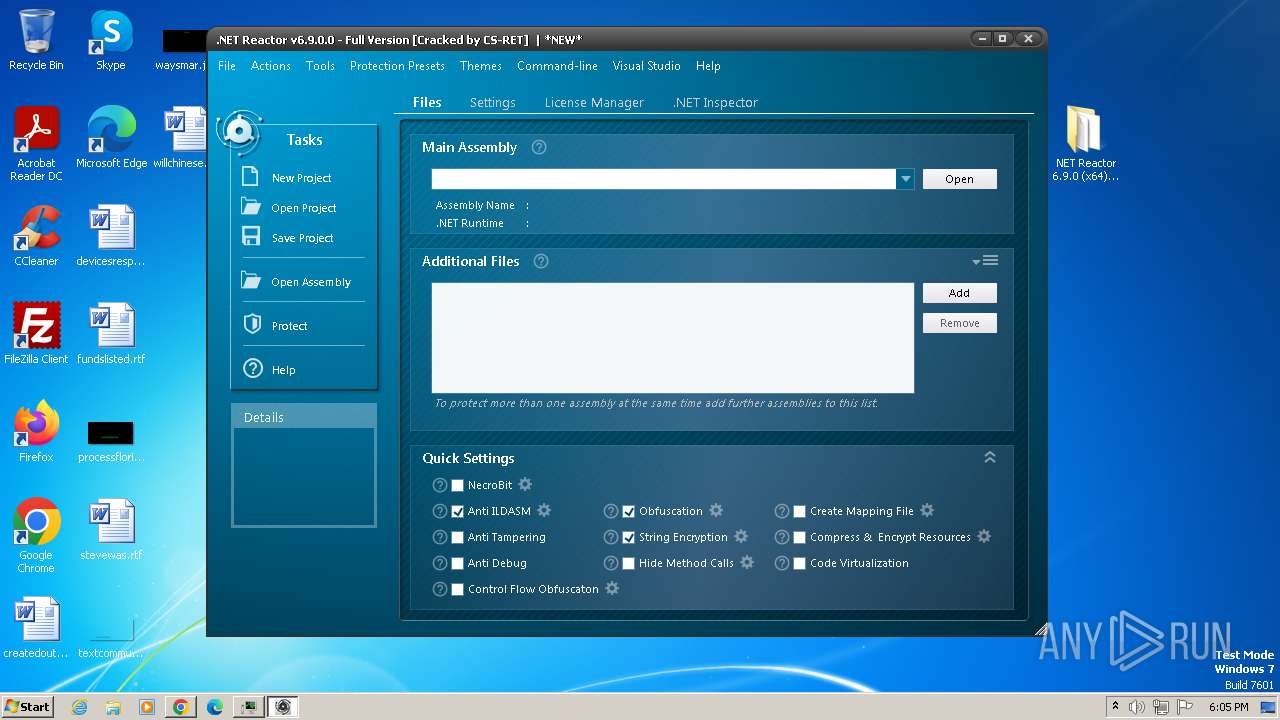Image resolution: width=1280 pixels, height=720 pixels.
Task: Open the Main Assembly help icon
Action: pos(539,147)
